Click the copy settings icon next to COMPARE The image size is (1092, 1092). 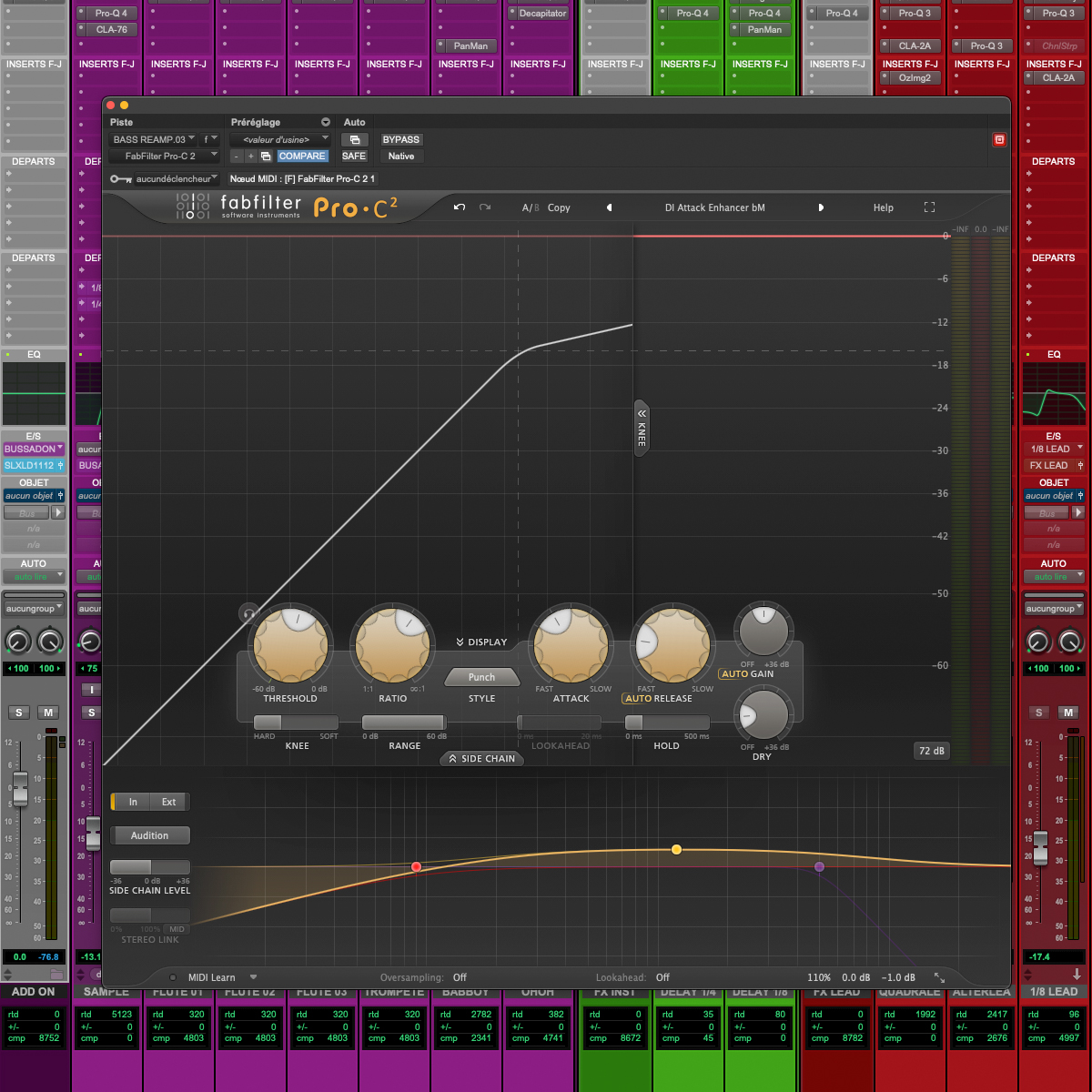(266, 156)
